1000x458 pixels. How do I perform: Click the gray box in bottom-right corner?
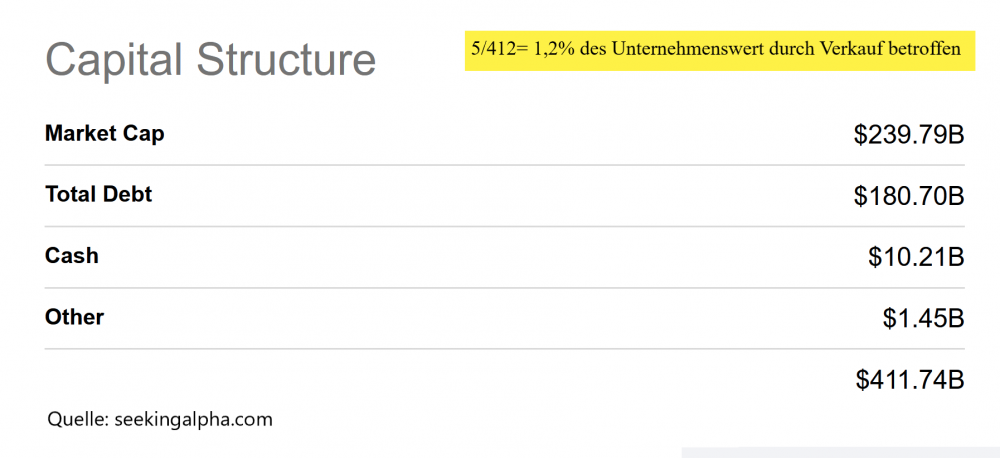(840, 452)
